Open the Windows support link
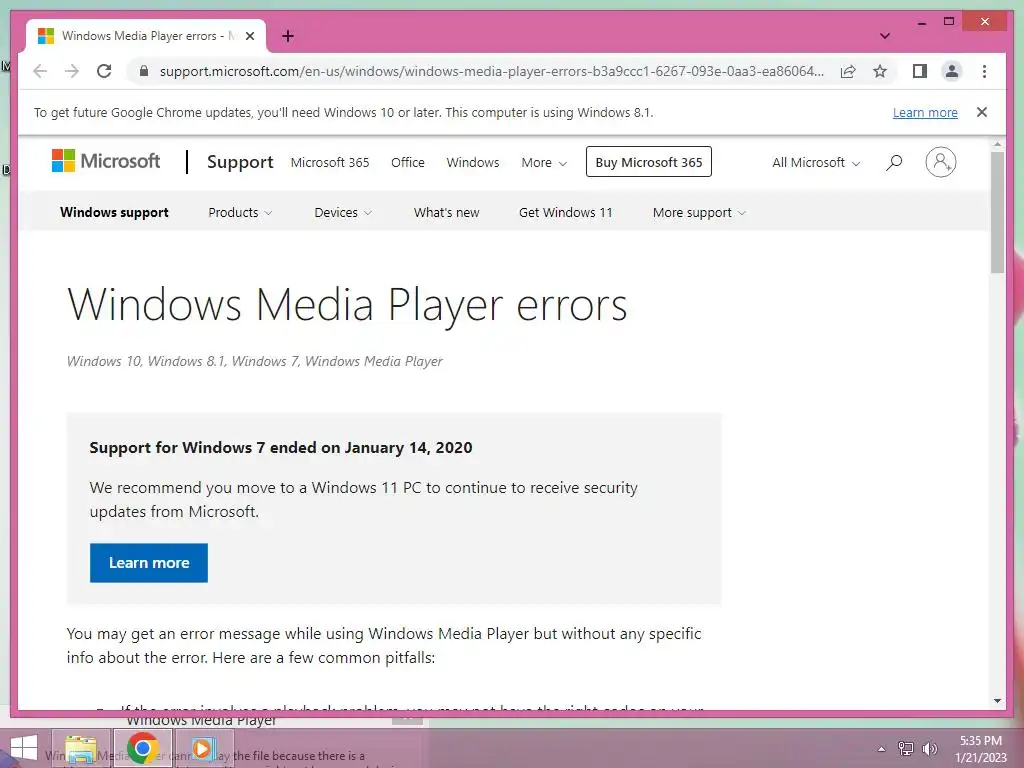 click(x=114, y=212)
